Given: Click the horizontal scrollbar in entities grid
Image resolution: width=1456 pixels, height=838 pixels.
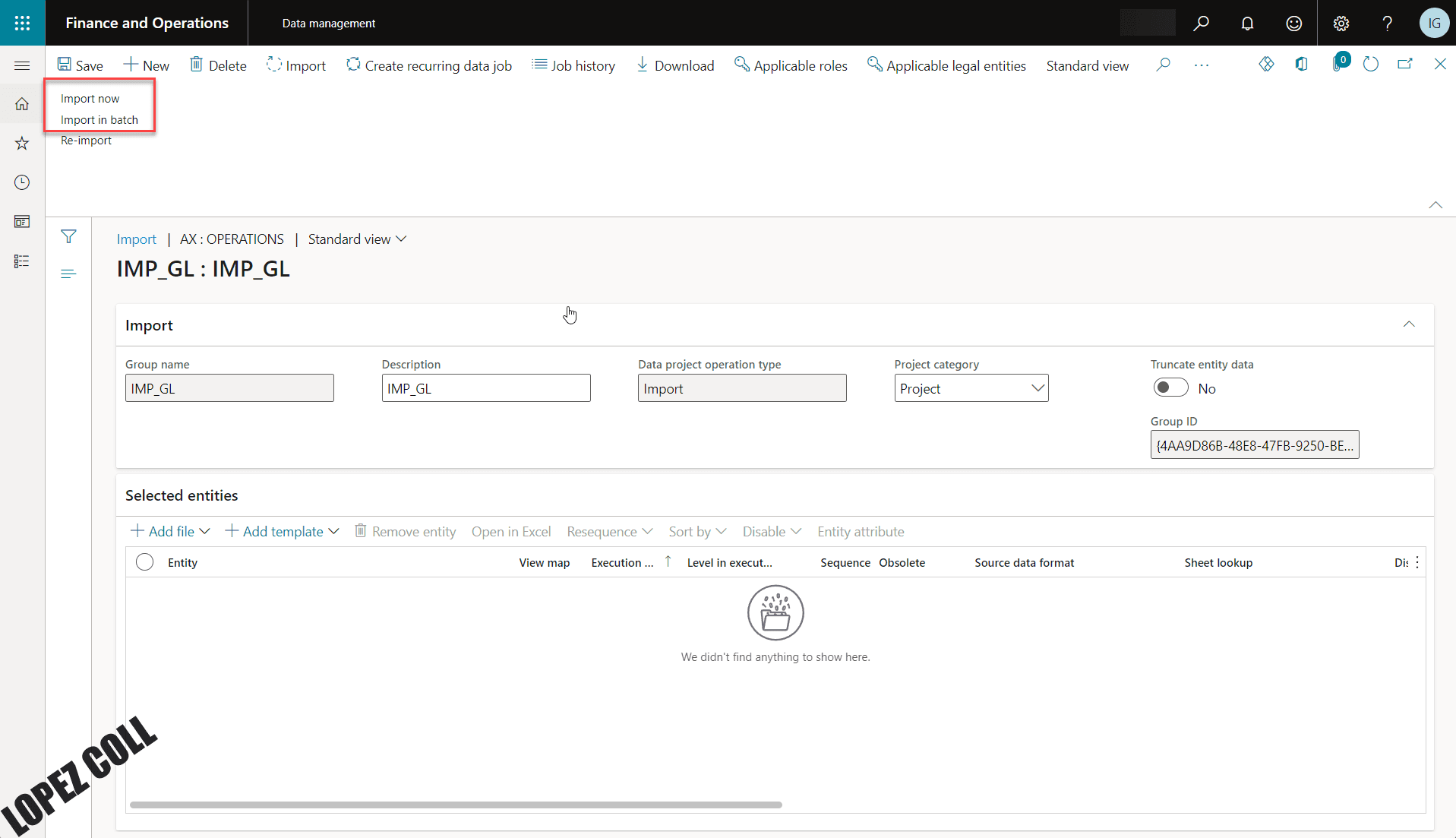Looking at the screenshot, I should pos(456,805).
